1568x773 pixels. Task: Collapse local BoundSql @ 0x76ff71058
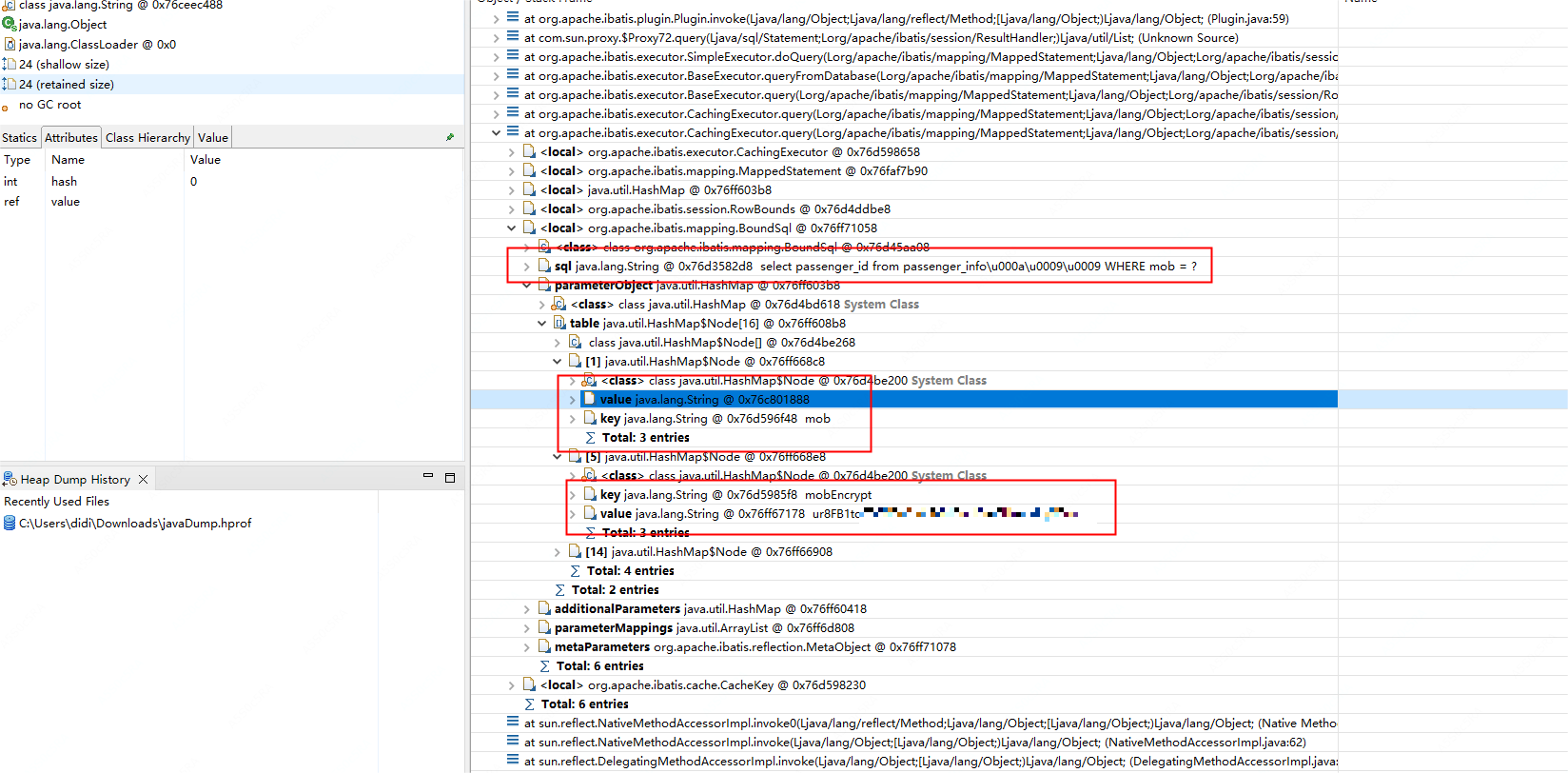(x=511, y=228)
